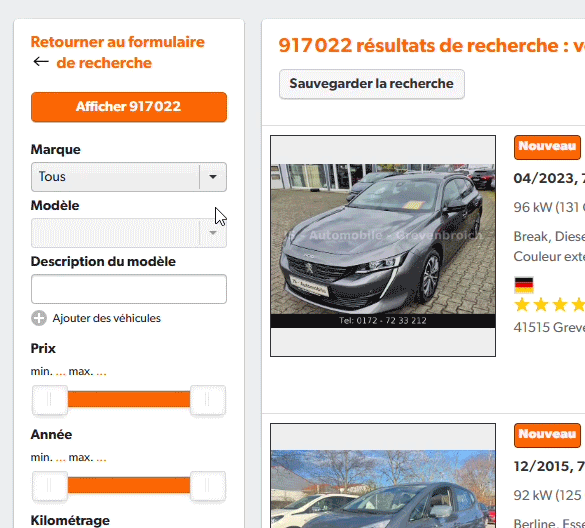This screenshot has height=528, width=585.
Task: Click the Année minimum slider handle
Action: 50,486
